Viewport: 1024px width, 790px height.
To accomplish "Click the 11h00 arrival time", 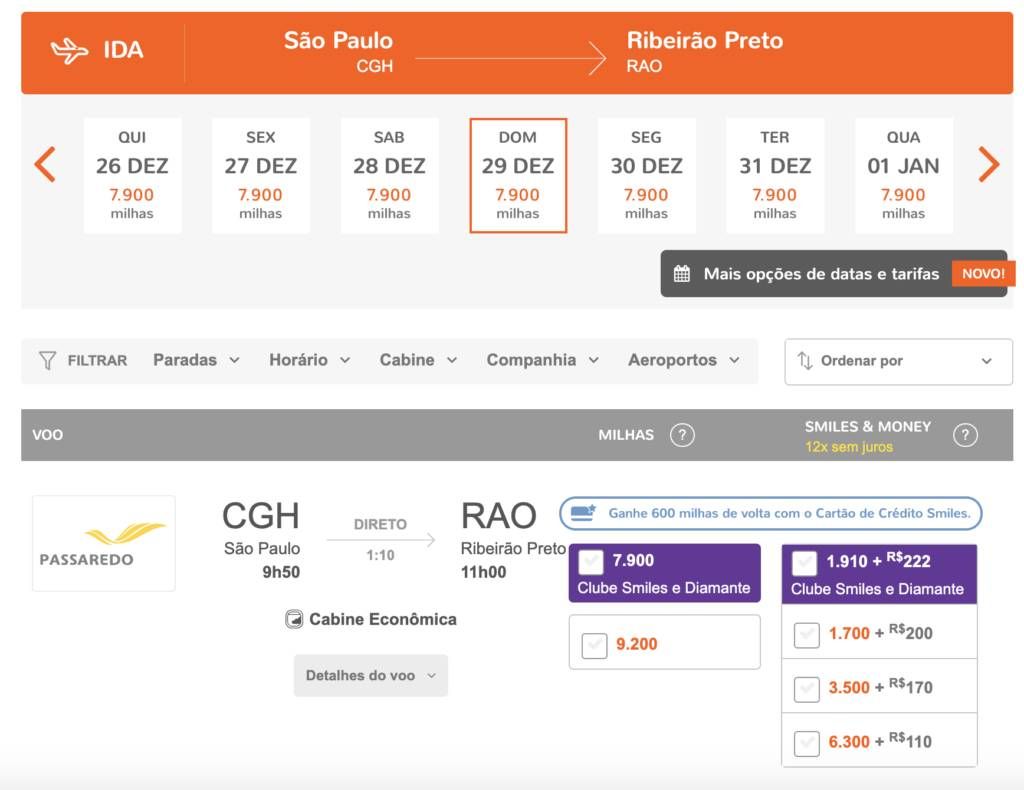I will coord(483,572).
